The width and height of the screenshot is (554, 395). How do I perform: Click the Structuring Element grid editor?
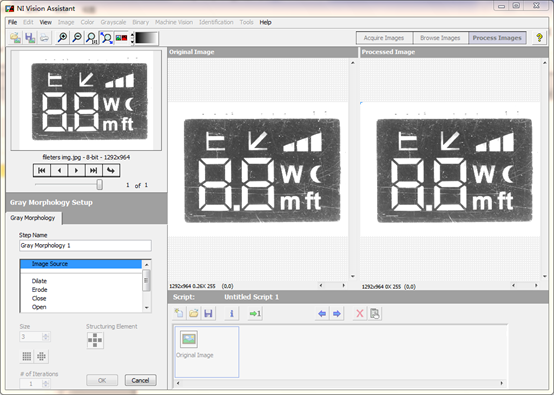[95, 340]
